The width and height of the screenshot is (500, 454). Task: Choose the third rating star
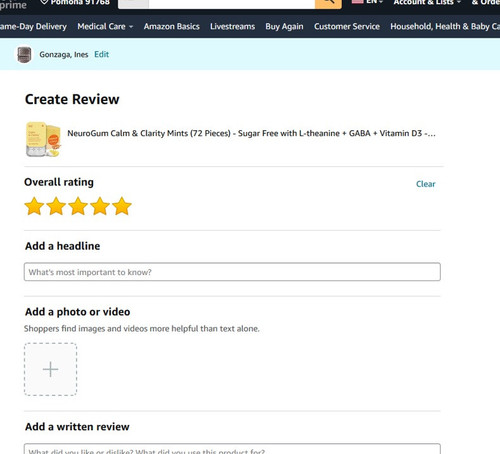pos(78,206)
